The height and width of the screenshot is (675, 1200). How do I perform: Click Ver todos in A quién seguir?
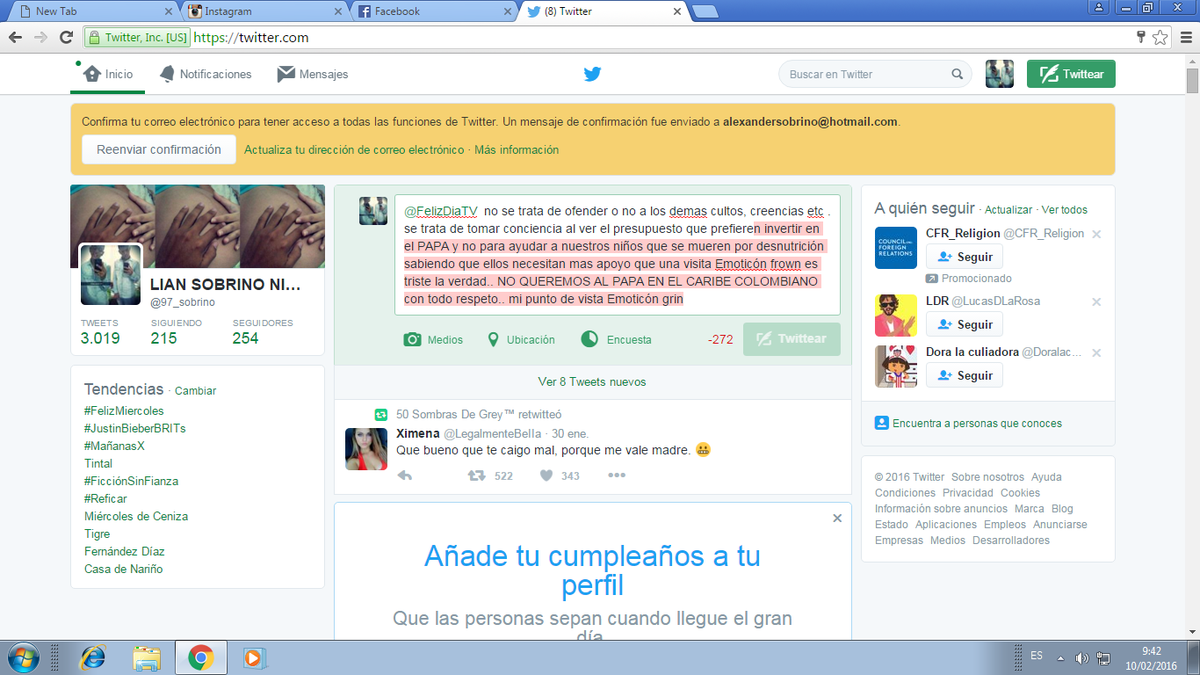click(x=1064, y=210)
